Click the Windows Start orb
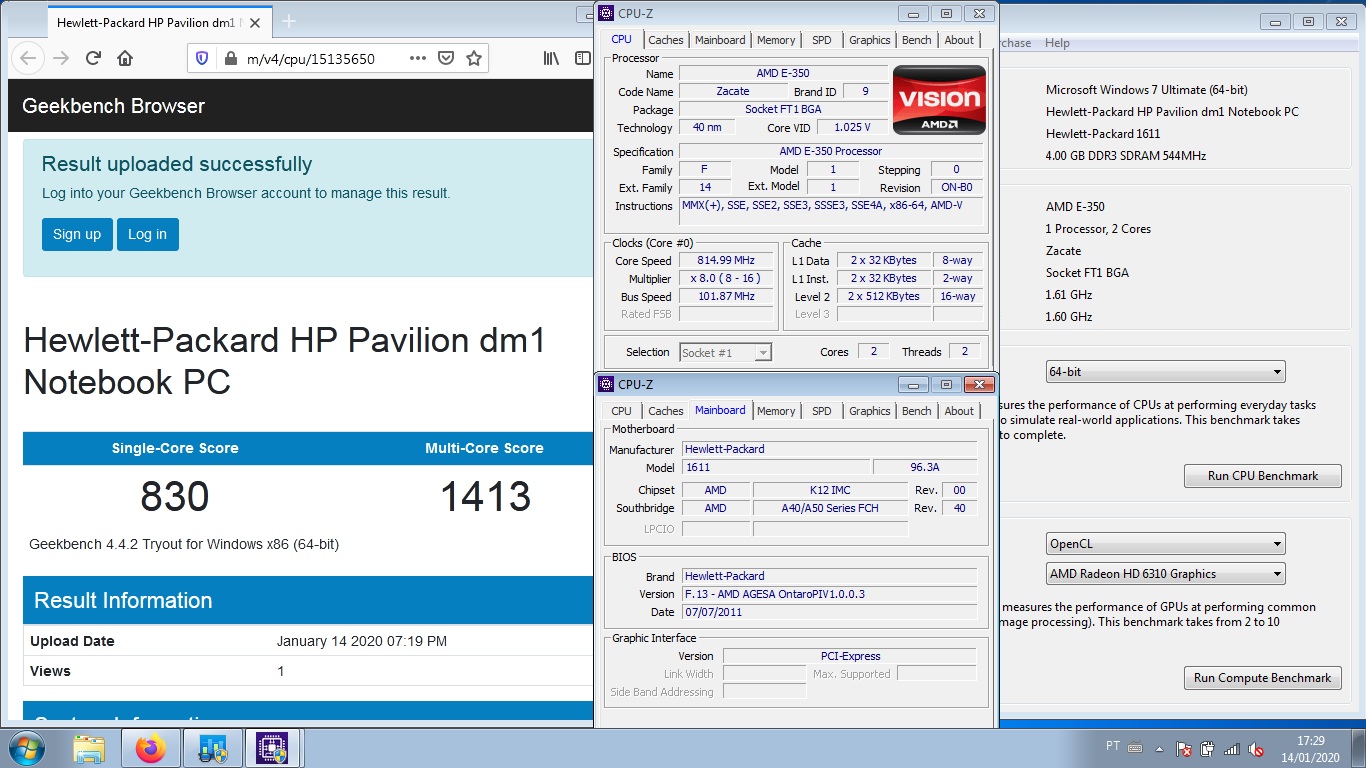The height and width of the screenshot is (768, 1366). click(25, 748)
